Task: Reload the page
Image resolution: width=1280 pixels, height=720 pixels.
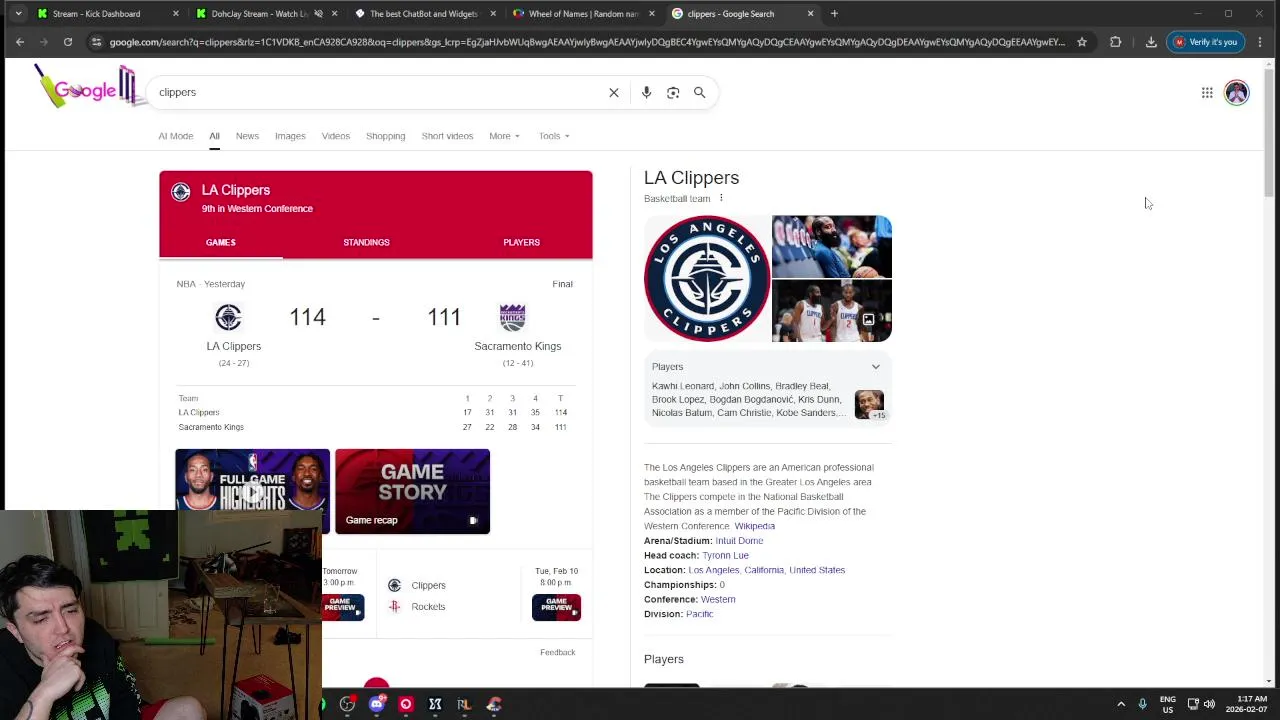Action: click(x=68, y=42)
